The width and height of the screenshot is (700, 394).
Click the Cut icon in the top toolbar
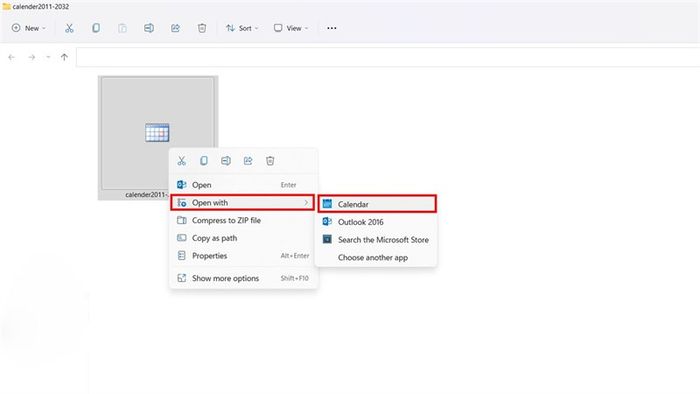[69, 28]
